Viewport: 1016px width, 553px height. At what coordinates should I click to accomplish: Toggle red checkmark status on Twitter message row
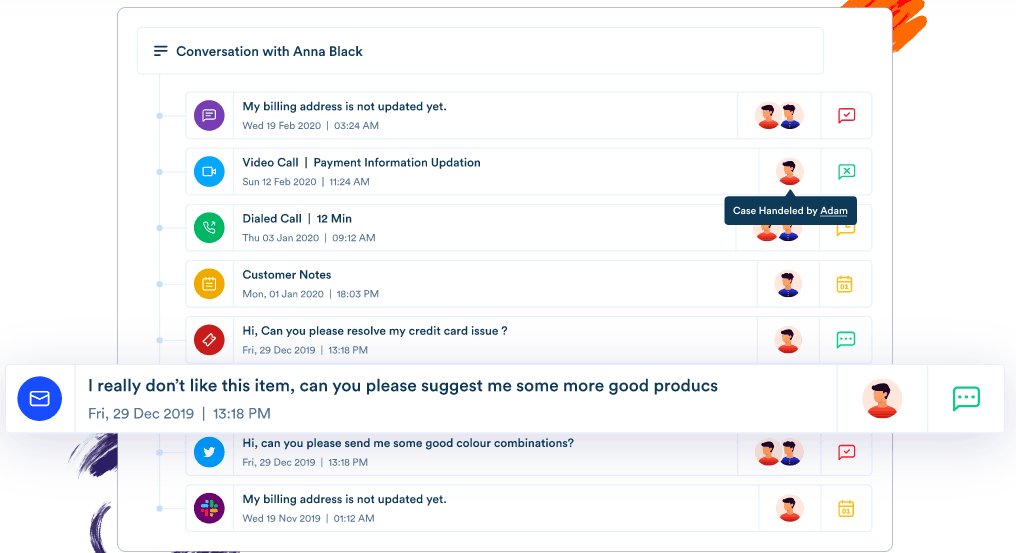(846, 452)
